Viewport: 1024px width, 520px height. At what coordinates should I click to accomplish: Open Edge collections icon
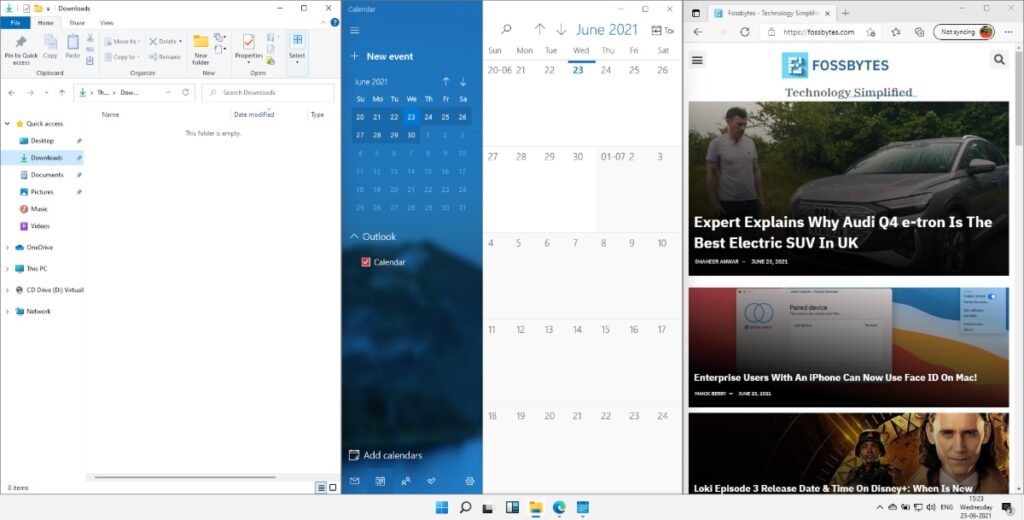pos(920,31)
